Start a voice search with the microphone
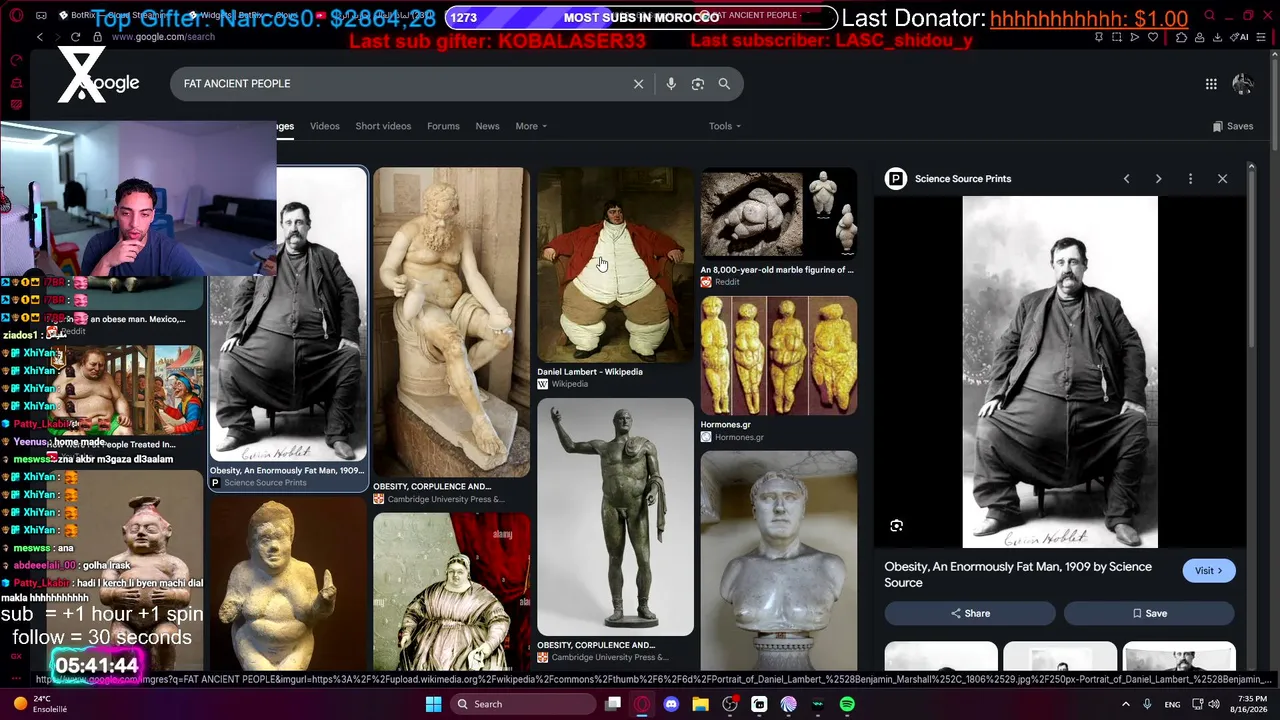 (671, 84)
